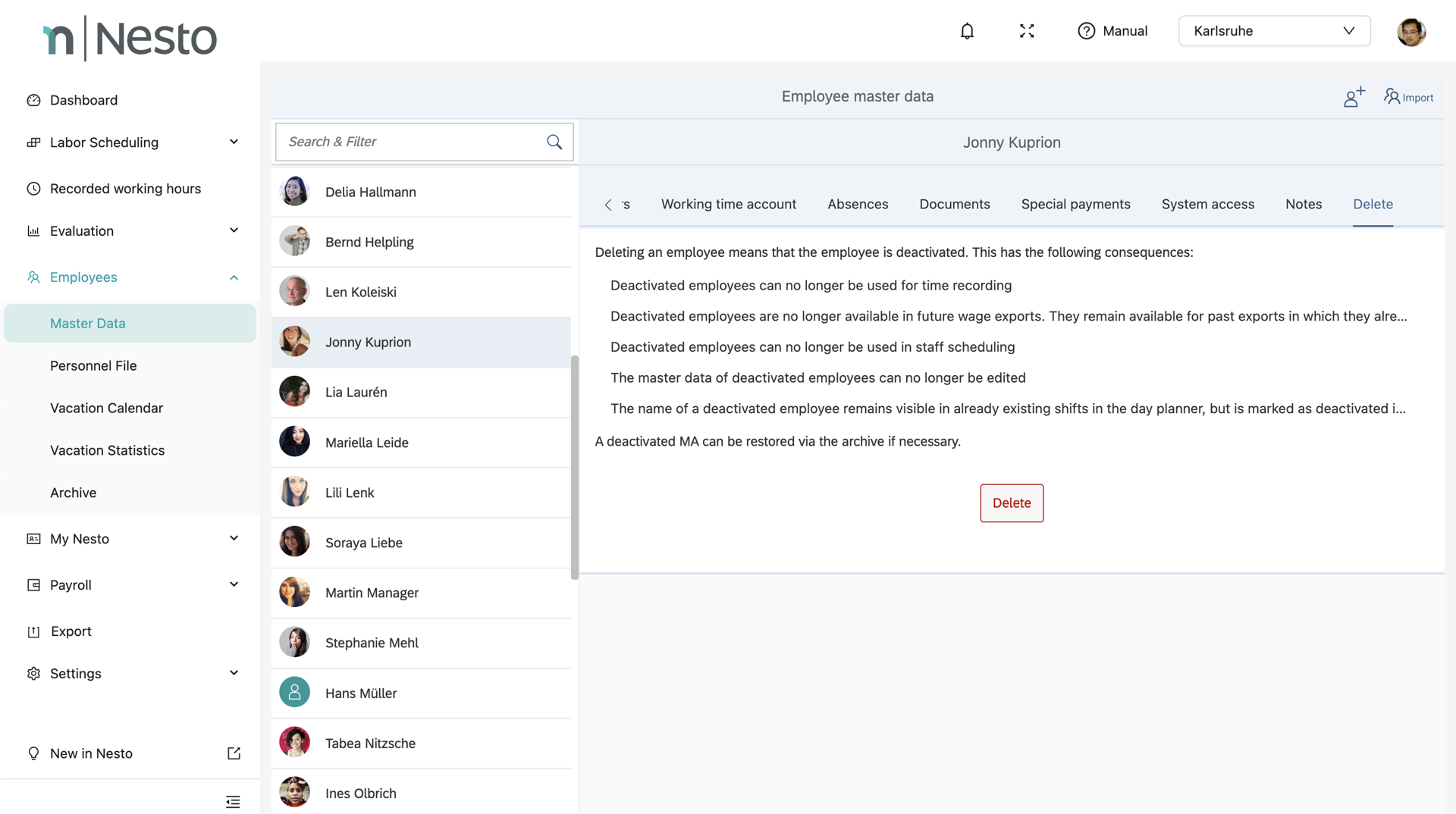The height and width of the screenshot is (814, 1456).
Task: Click the add employee icon
Action: click(x=1354, y=97)
